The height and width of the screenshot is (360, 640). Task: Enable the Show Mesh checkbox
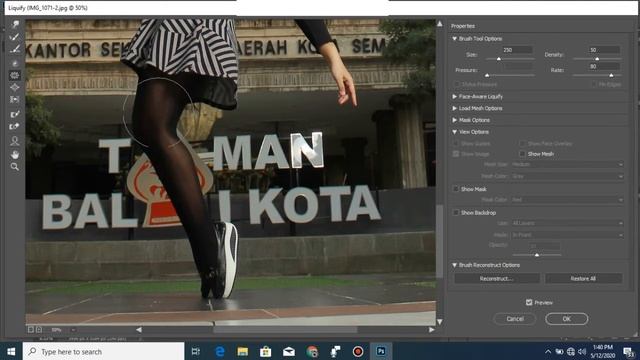[x=522, y=154]
